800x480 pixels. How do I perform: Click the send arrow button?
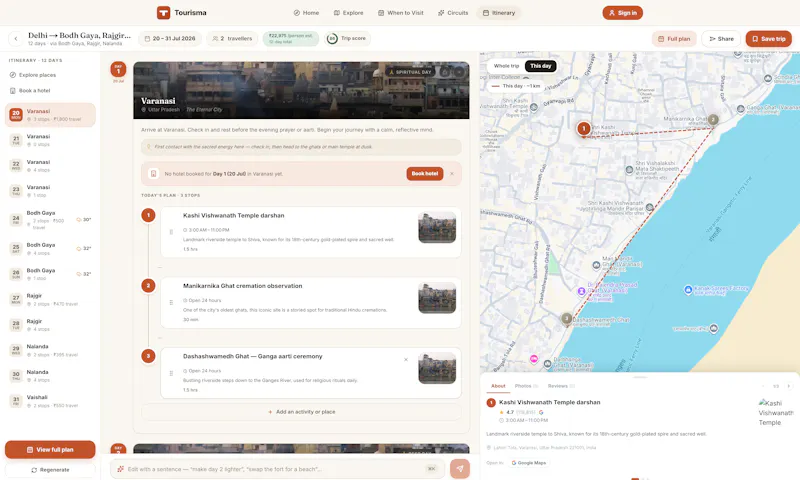(x=460, y=469)
